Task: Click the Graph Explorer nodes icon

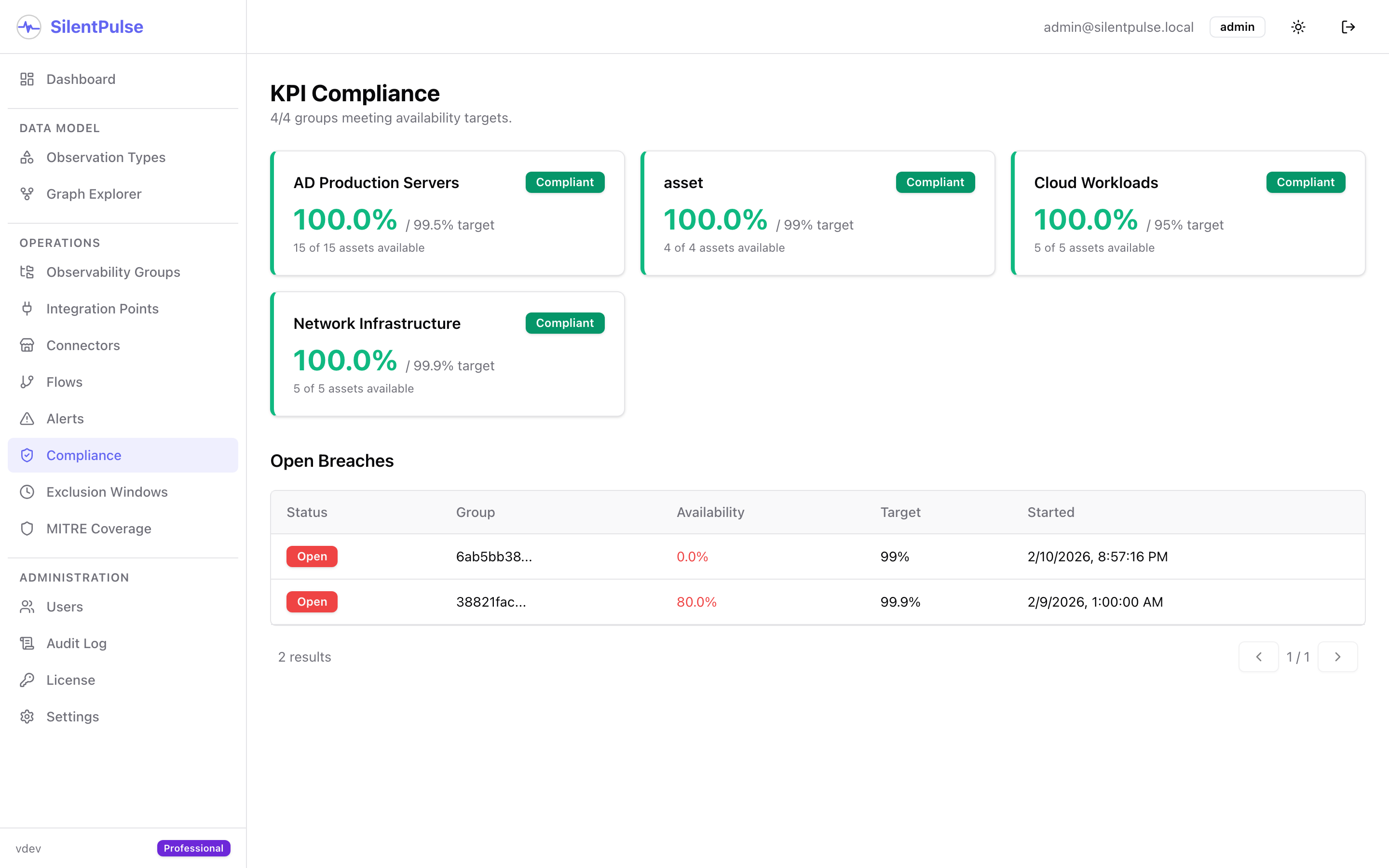Action: pyautogui.click(x=27, y=194)
